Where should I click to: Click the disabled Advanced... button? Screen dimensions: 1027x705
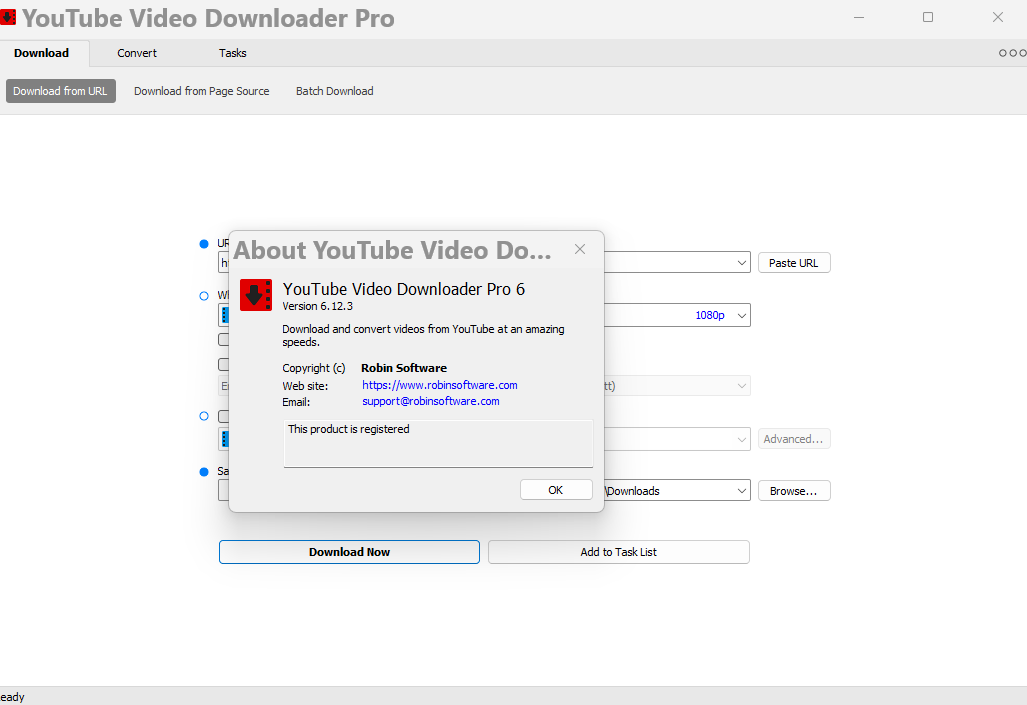click(794, 439)
